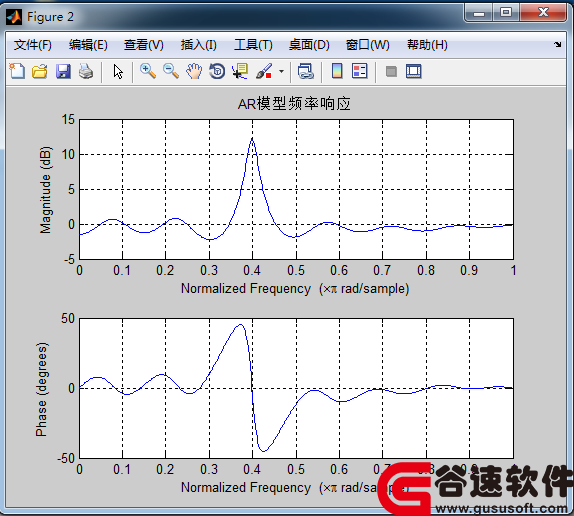Image resolution: width=574 pixels, height=516 pixels.
Task: Enable the Data Cursor tool
Action: [x=240, y=71]
